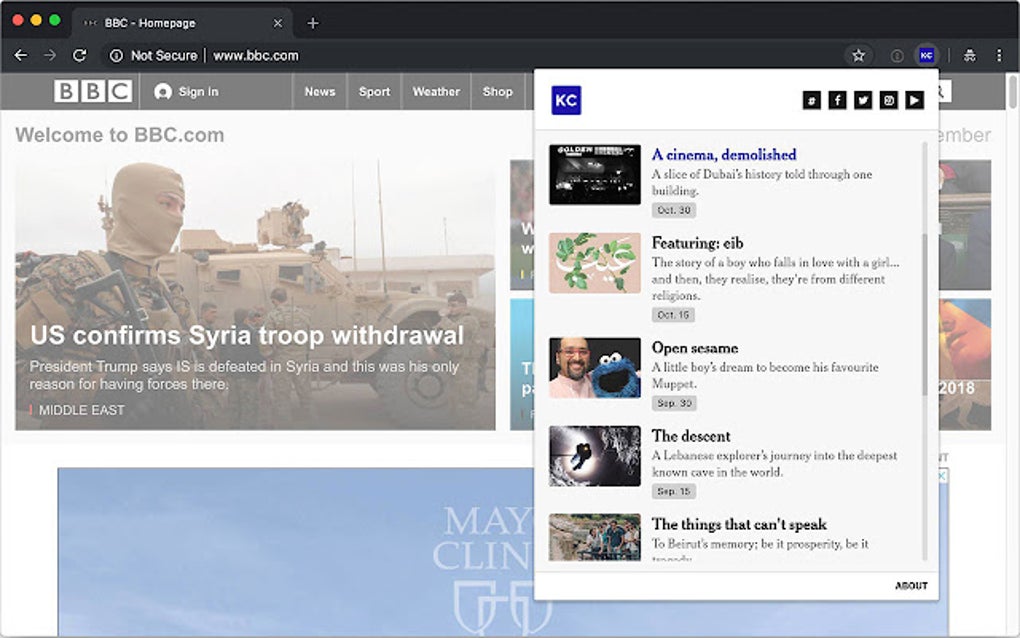Open the Chrome three-dot menu

998,56
